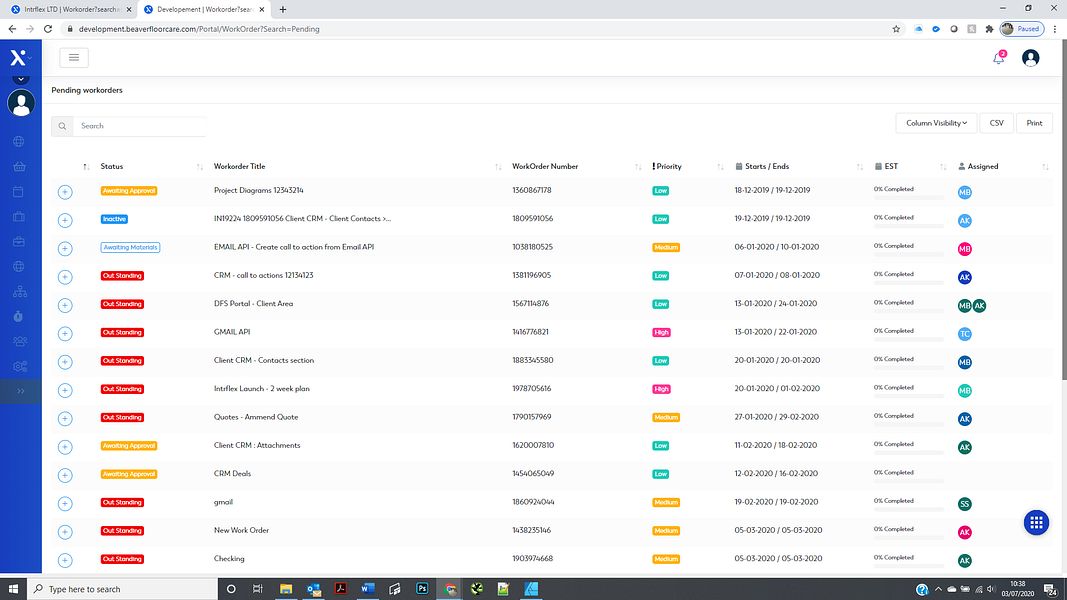Click the TC avatar on GMAIL API row
This screenshot has height=600, width=1067.
(x=964, y=334)
